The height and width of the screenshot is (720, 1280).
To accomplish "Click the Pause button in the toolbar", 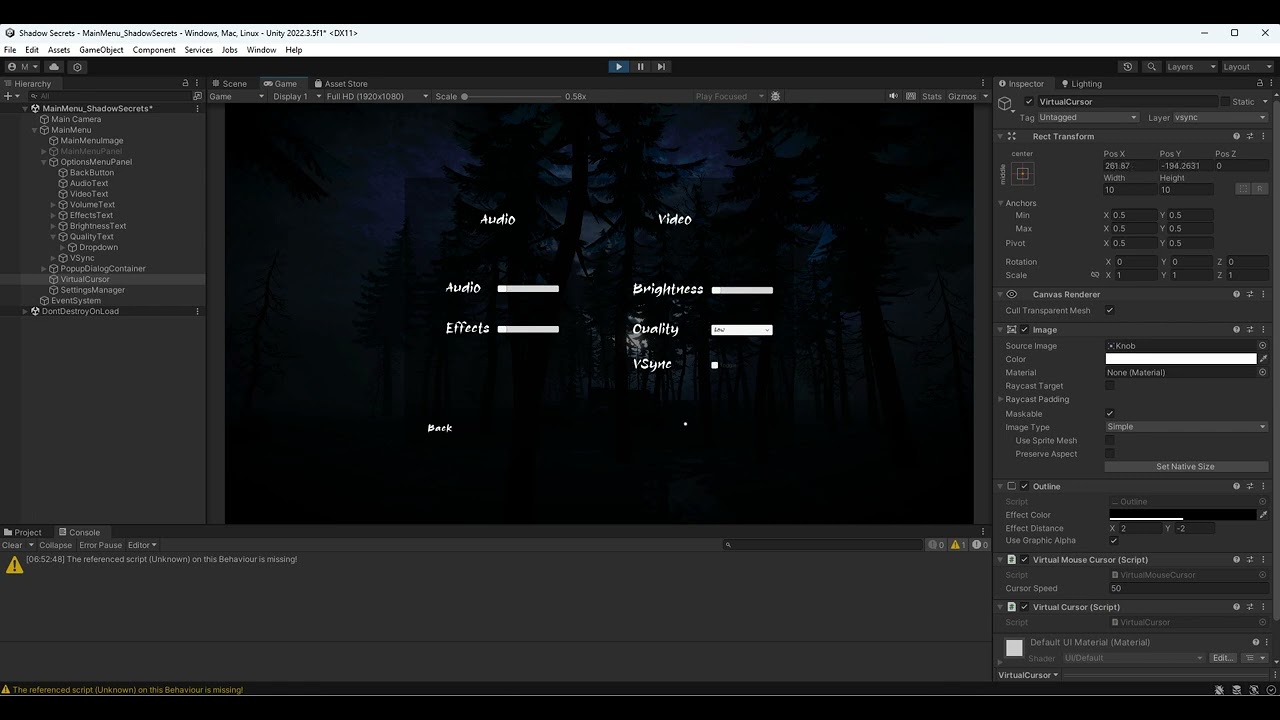I will pyautogui.click(x=640, y=66).
